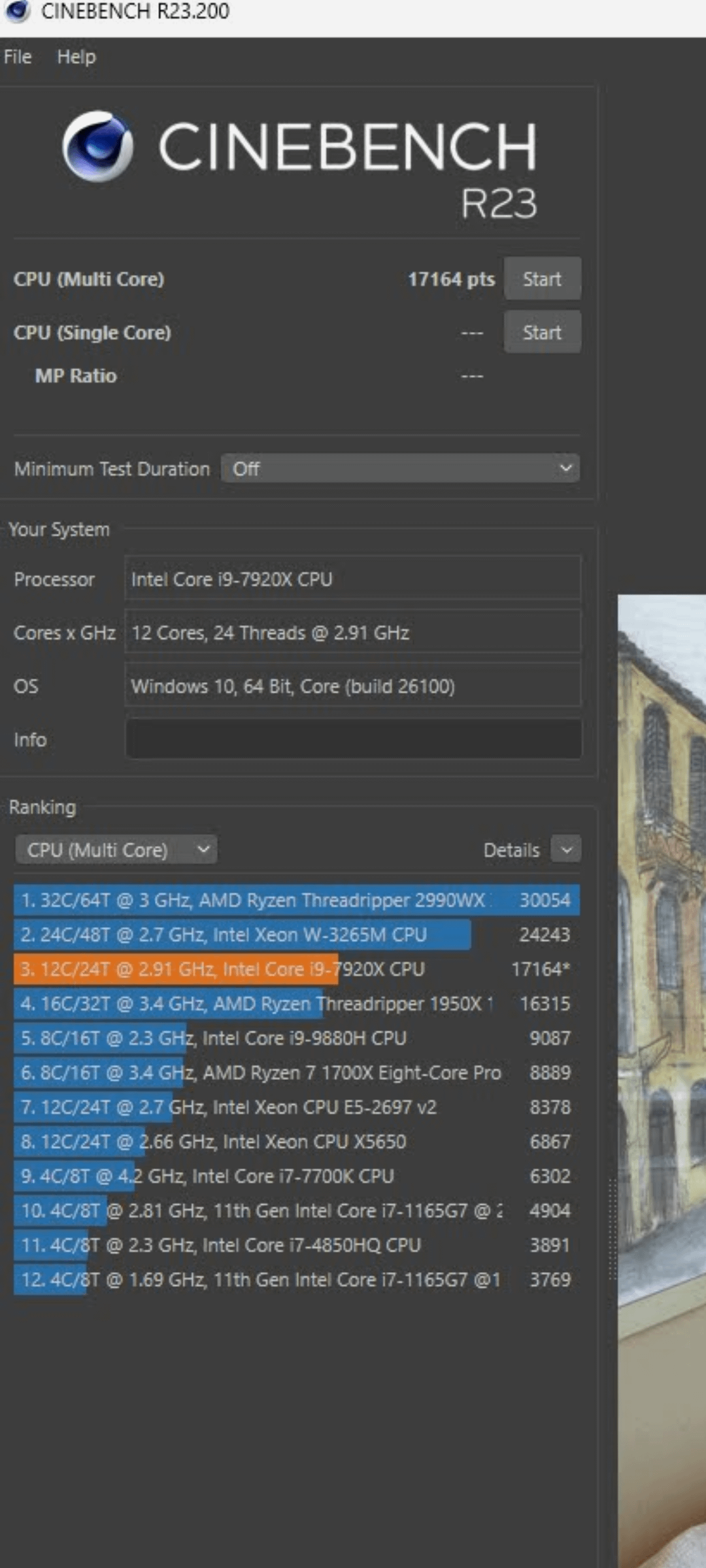Image resolution: width=706 pixels, height=1568 pixels.
Task: Open the Minimum Test Duration dropdown
Action: tap(400, 468)
